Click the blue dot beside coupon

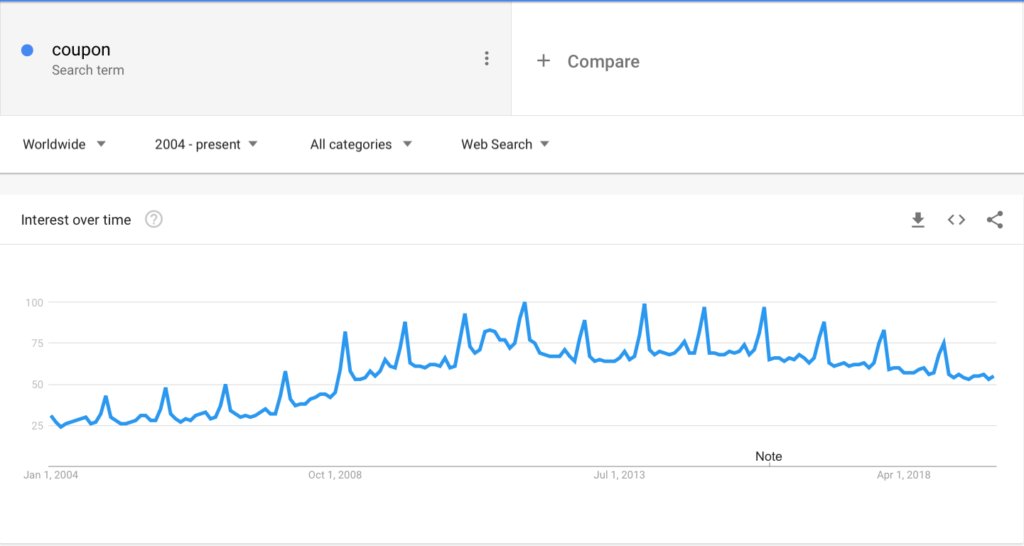pos(27,50)
